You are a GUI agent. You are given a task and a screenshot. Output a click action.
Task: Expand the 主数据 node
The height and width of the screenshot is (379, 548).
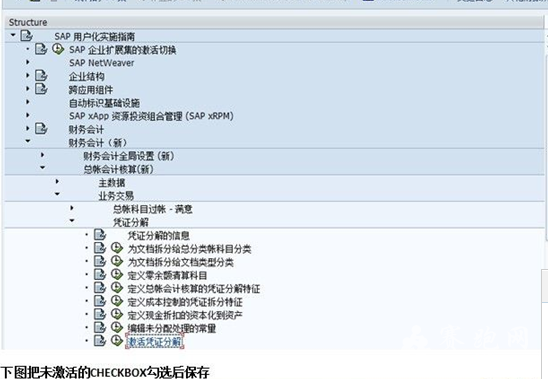[57, 181]
